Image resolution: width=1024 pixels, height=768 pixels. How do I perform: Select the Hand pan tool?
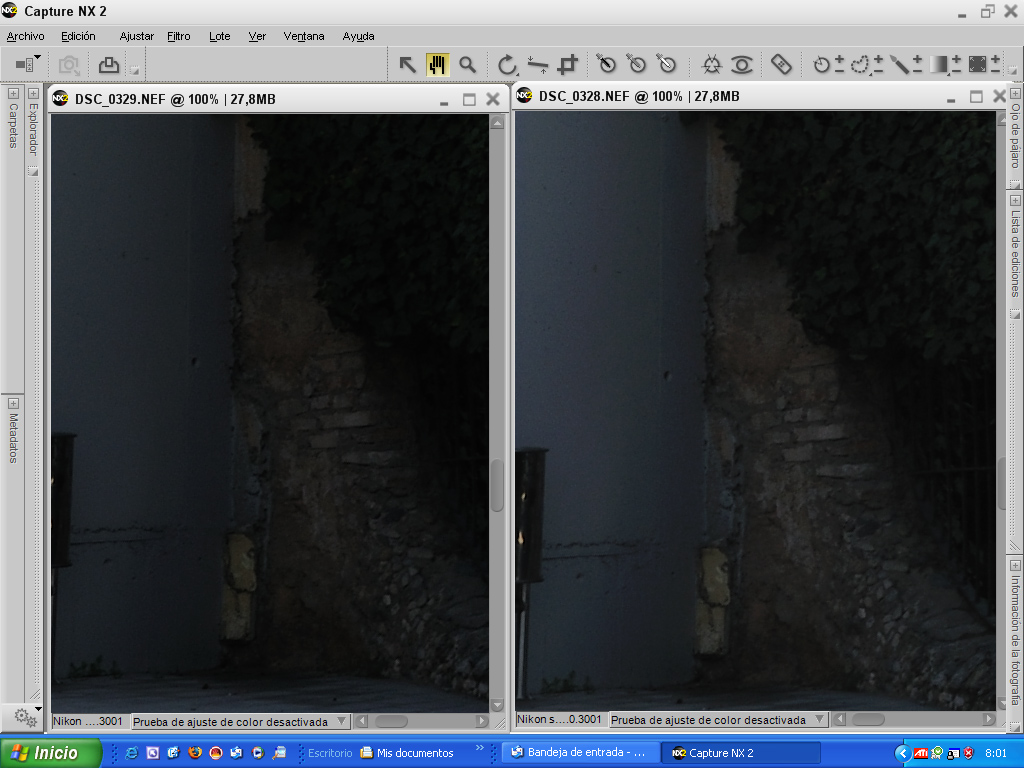coord(437,65)
